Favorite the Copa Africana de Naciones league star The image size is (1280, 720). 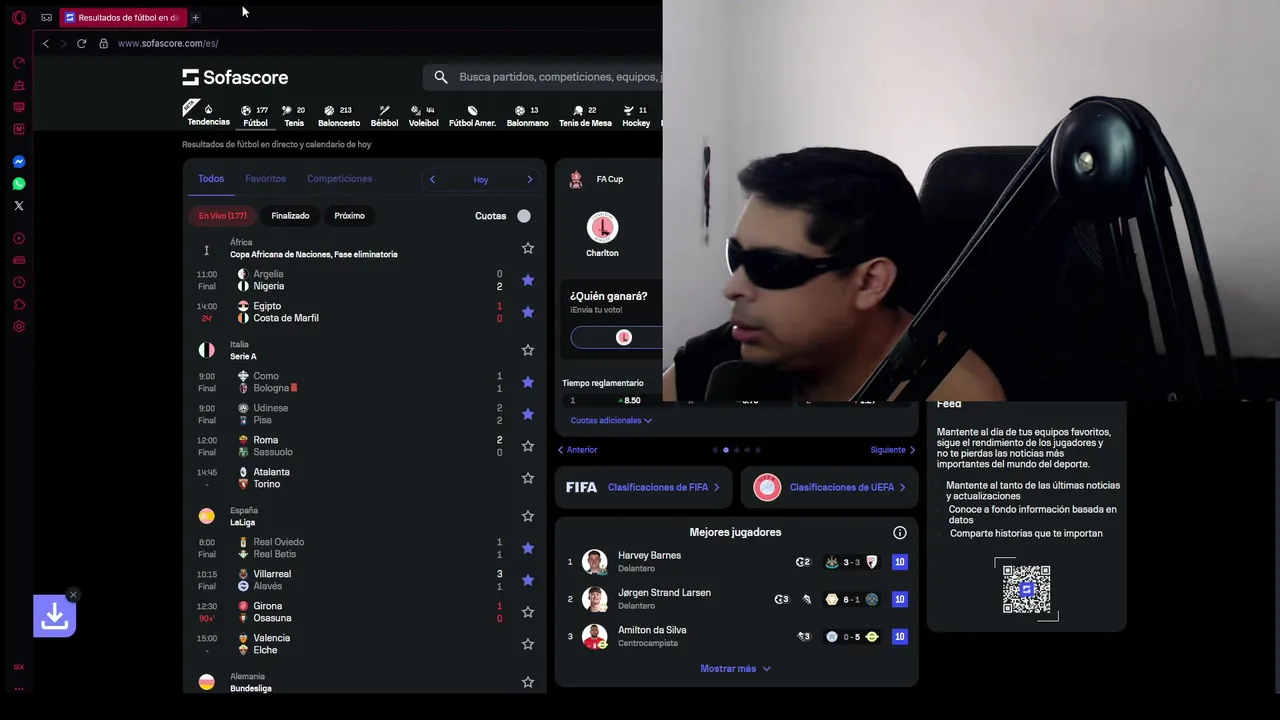click(528, 248)
